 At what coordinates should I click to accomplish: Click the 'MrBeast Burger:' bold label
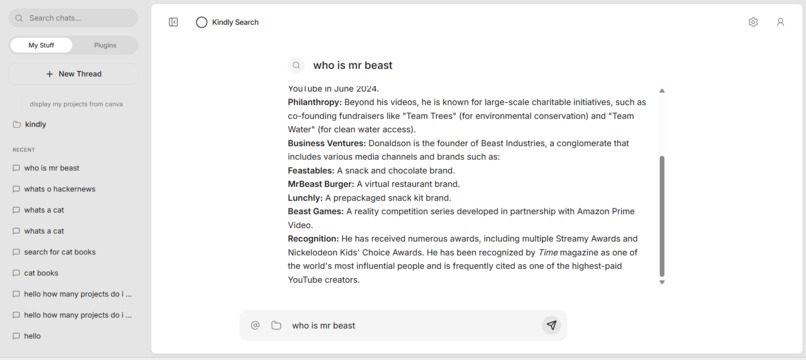pyautogui.click(x=321, y=184)
